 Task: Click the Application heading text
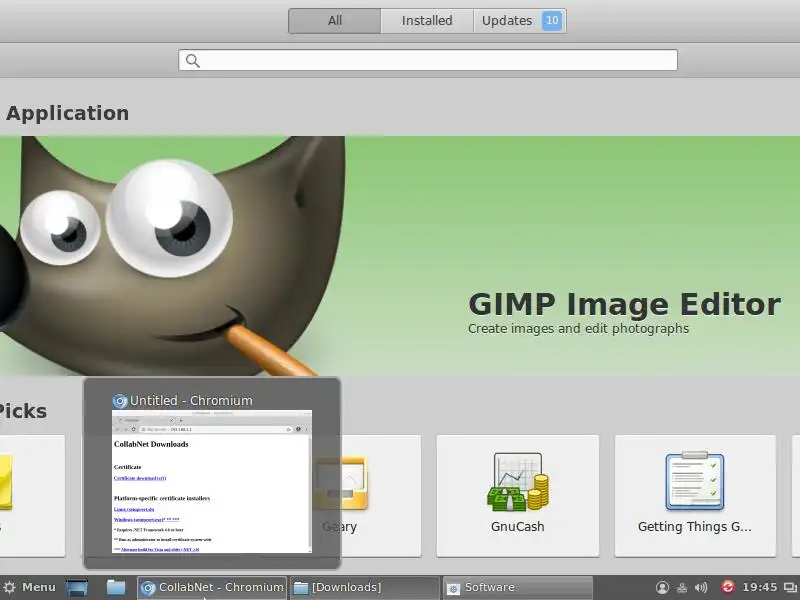pos(67,113)
